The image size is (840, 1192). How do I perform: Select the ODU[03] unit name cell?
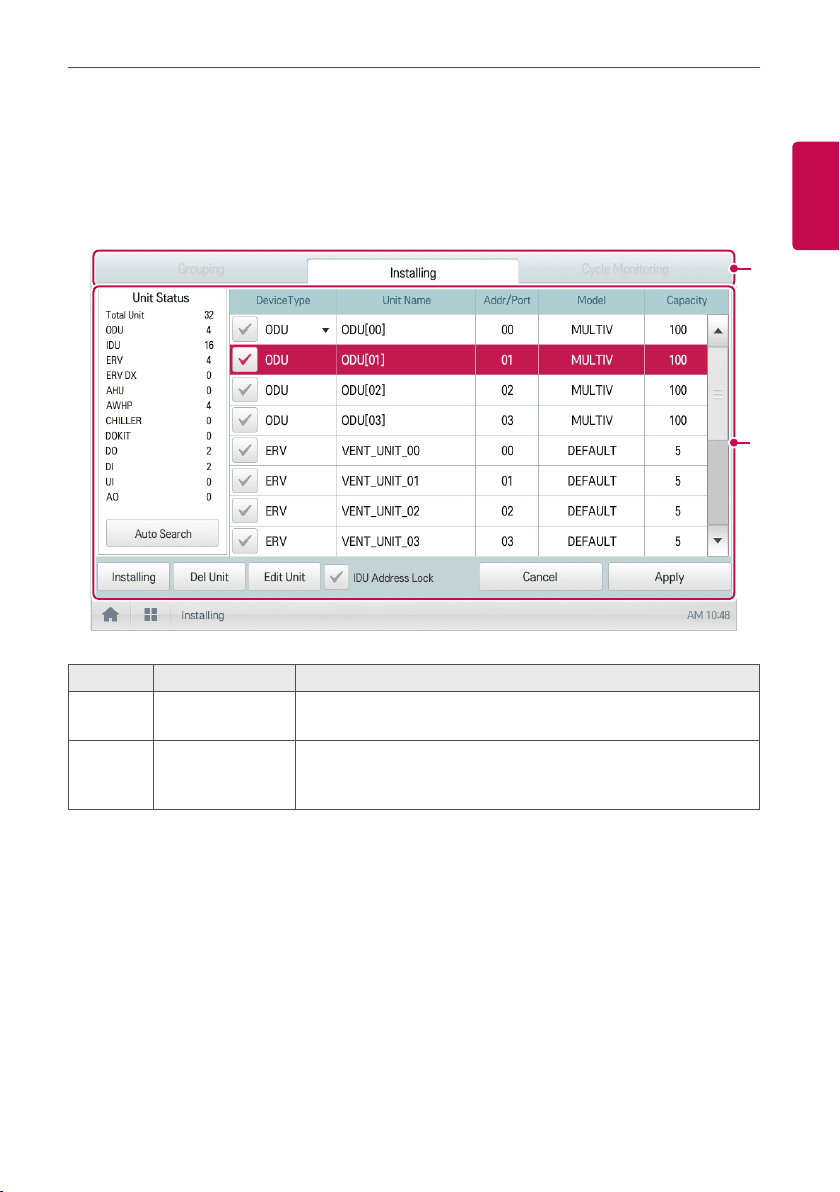(x=406, y=420)
